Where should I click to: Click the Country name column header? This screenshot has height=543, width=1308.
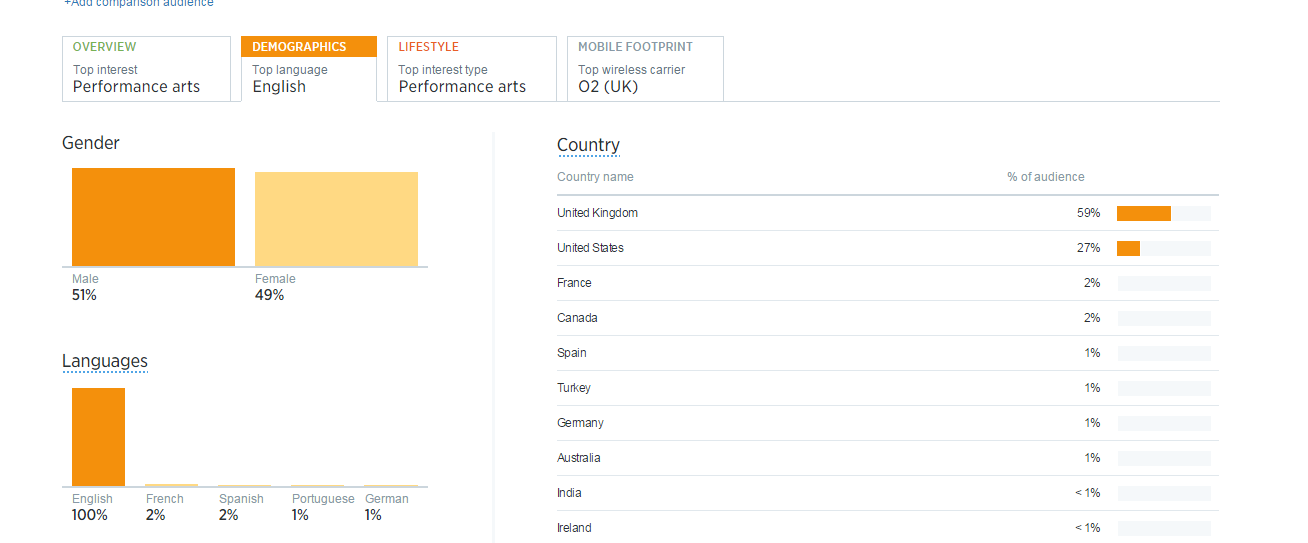coord(595,177)
